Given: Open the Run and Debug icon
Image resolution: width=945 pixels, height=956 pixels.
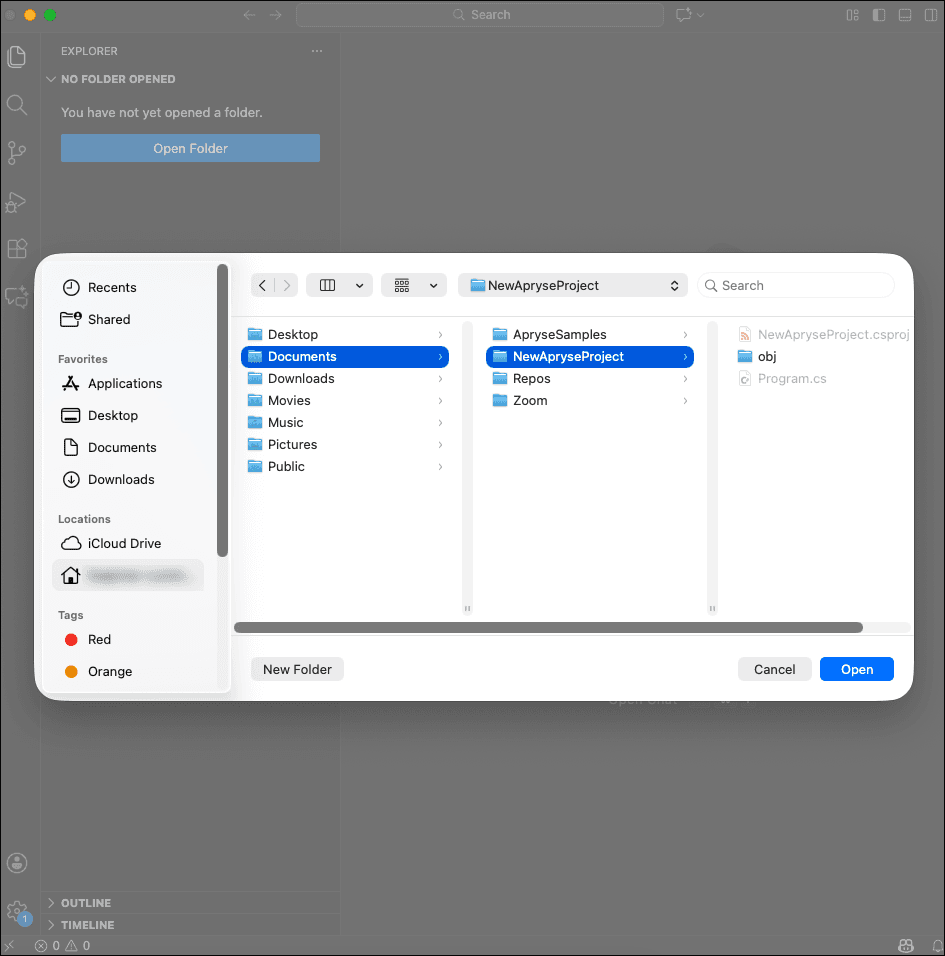Looking at the screenshot, I should (x=17, y=201).
